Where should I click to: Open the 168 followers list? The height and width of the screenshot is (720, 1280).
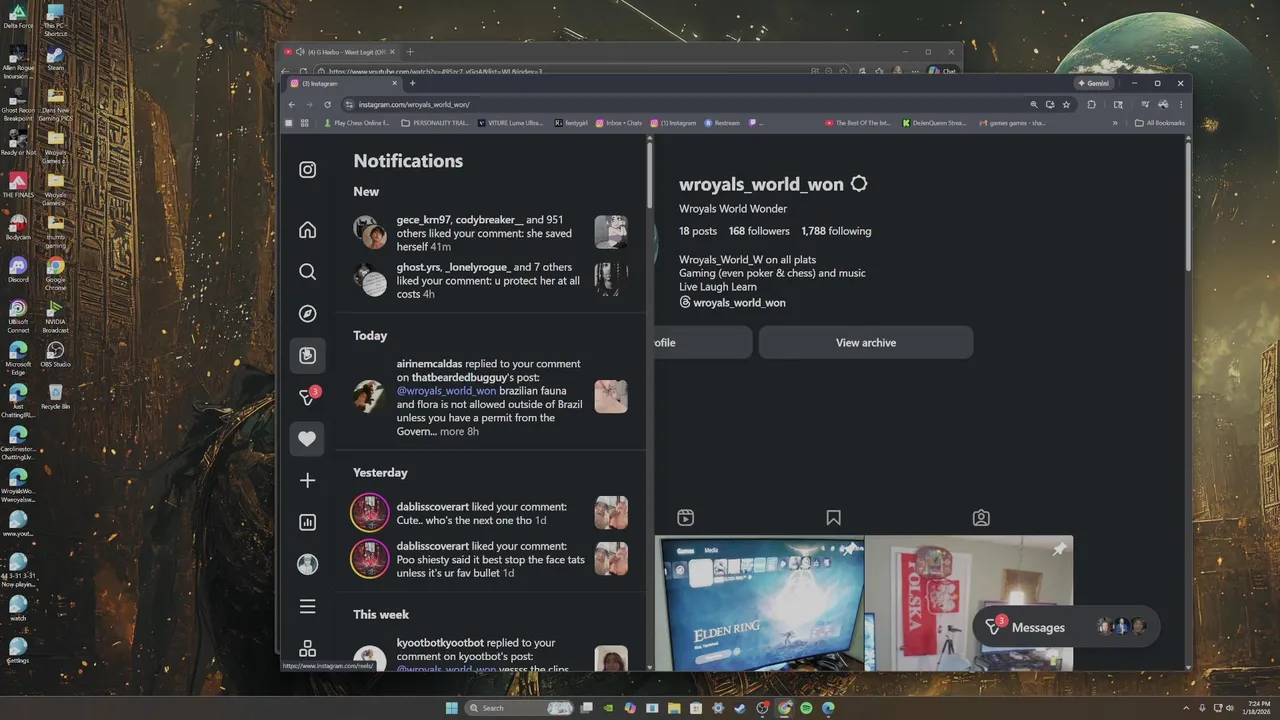pos(759,231)
